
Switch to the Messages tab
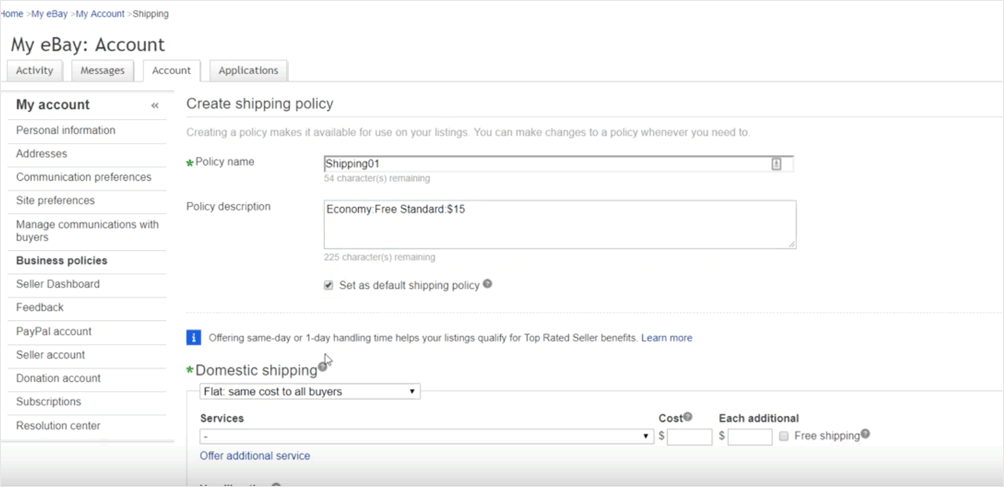[x=102, y=70]
